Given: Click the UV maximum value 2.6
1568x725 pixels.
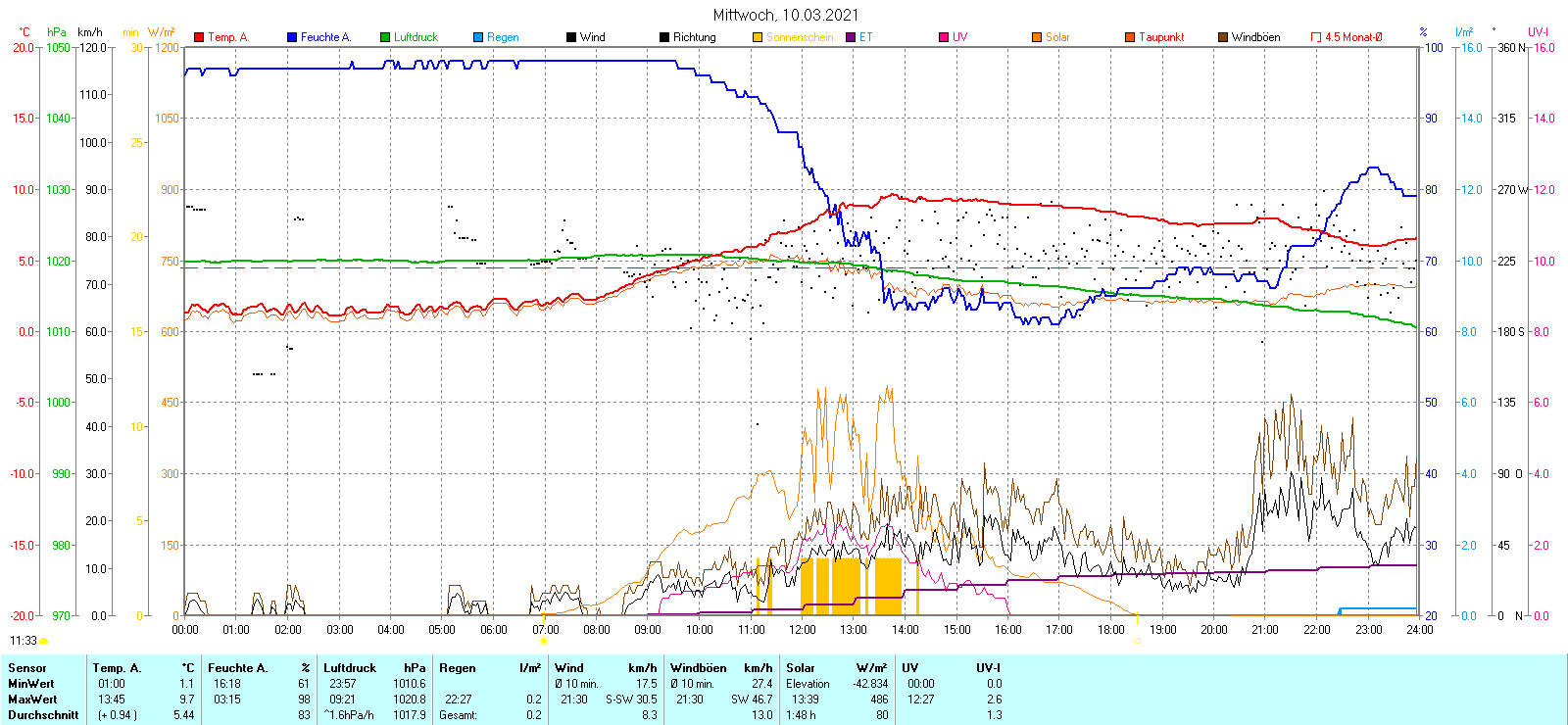Looking at the screenshot, I should click(x=995, y=700).
